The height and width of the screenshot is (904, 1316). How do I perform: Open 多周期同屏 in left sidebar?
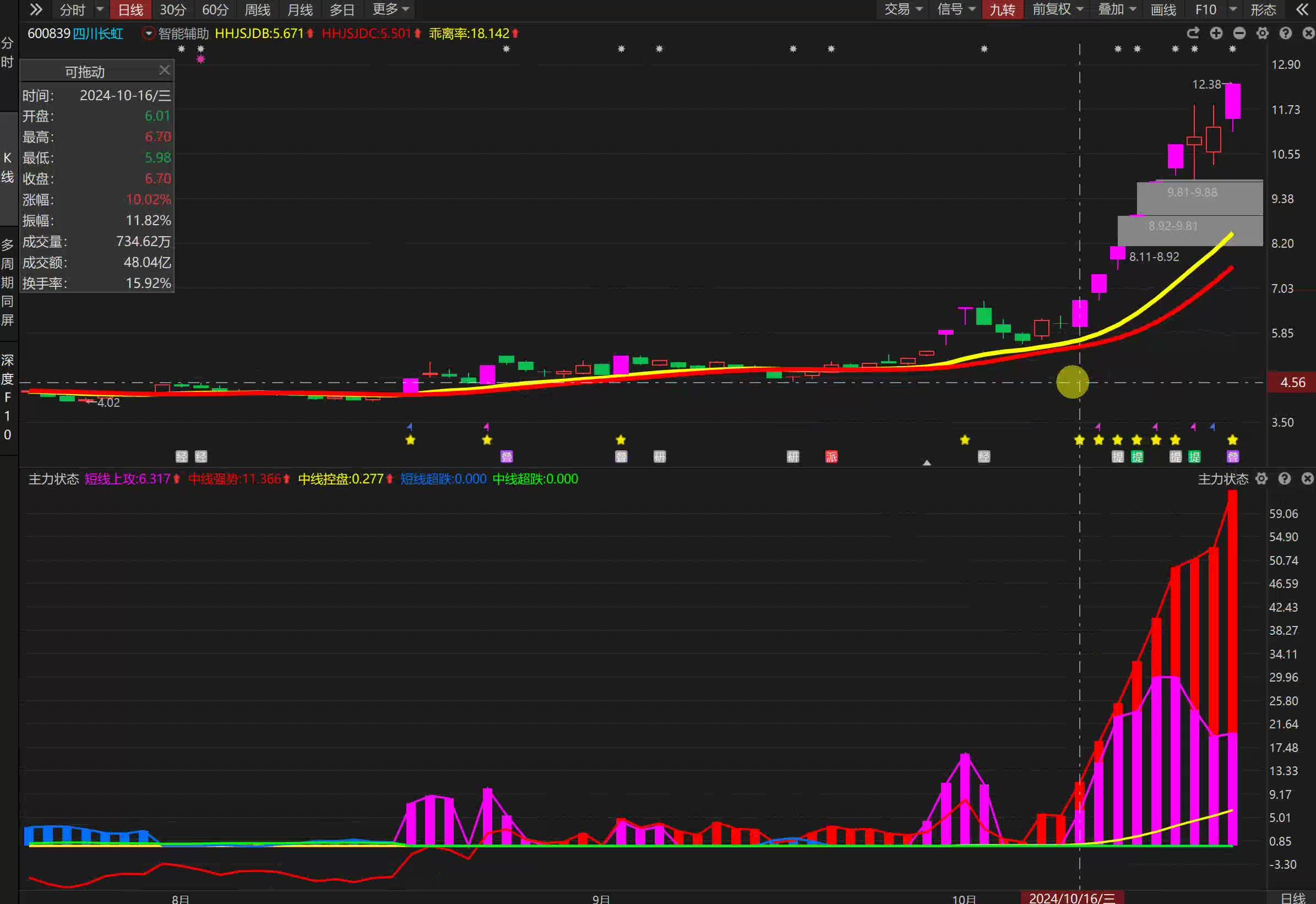coord(7,282)
